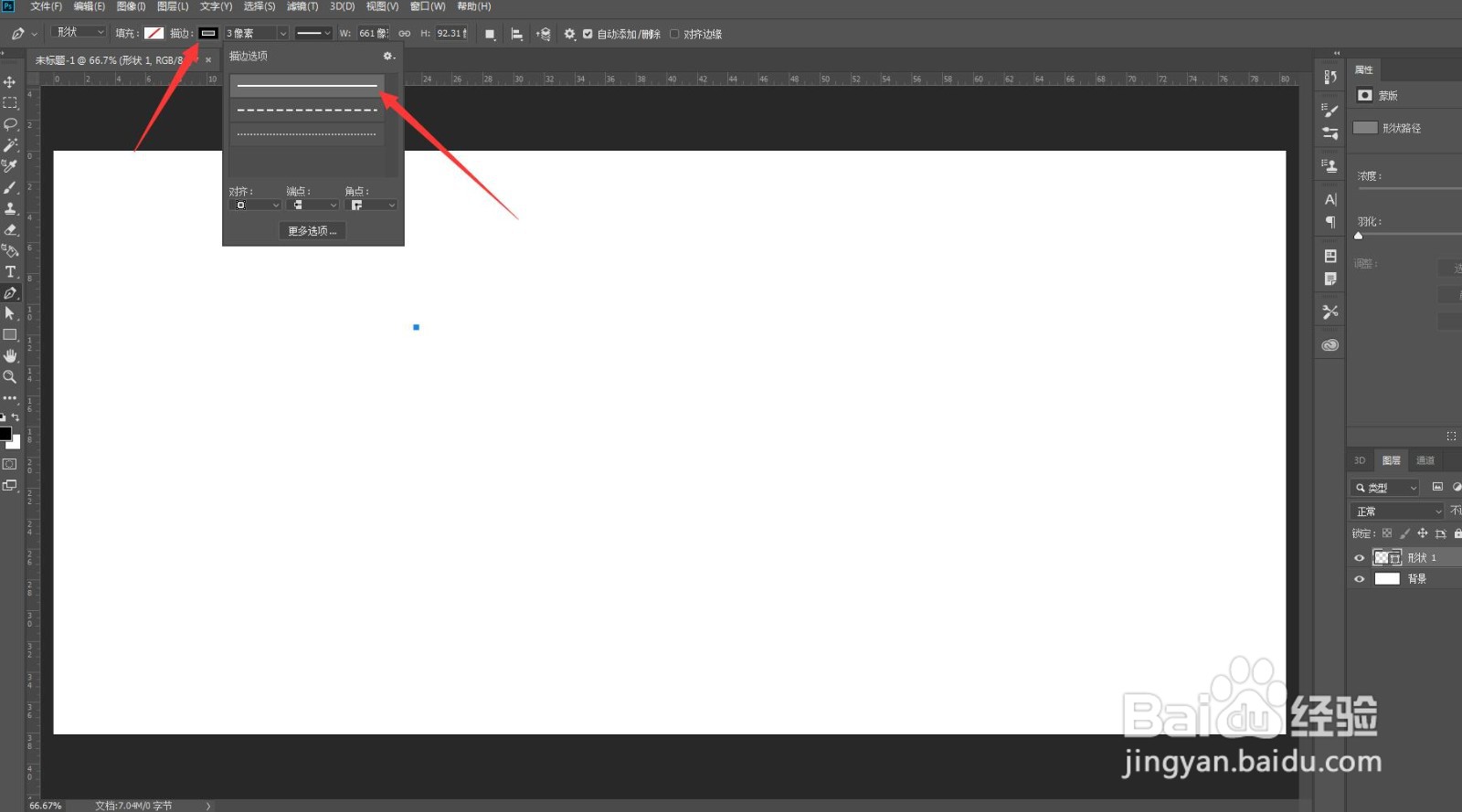Viewport: 1462px width, 812px height.
Task: Open path operations icon in options bar
Action: tap(490, 34)
